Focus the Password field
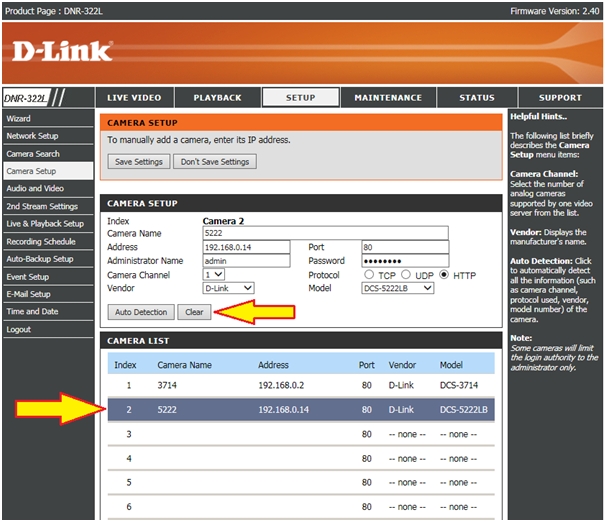Viewport: 606px width, 522px height. pos(405,260)
